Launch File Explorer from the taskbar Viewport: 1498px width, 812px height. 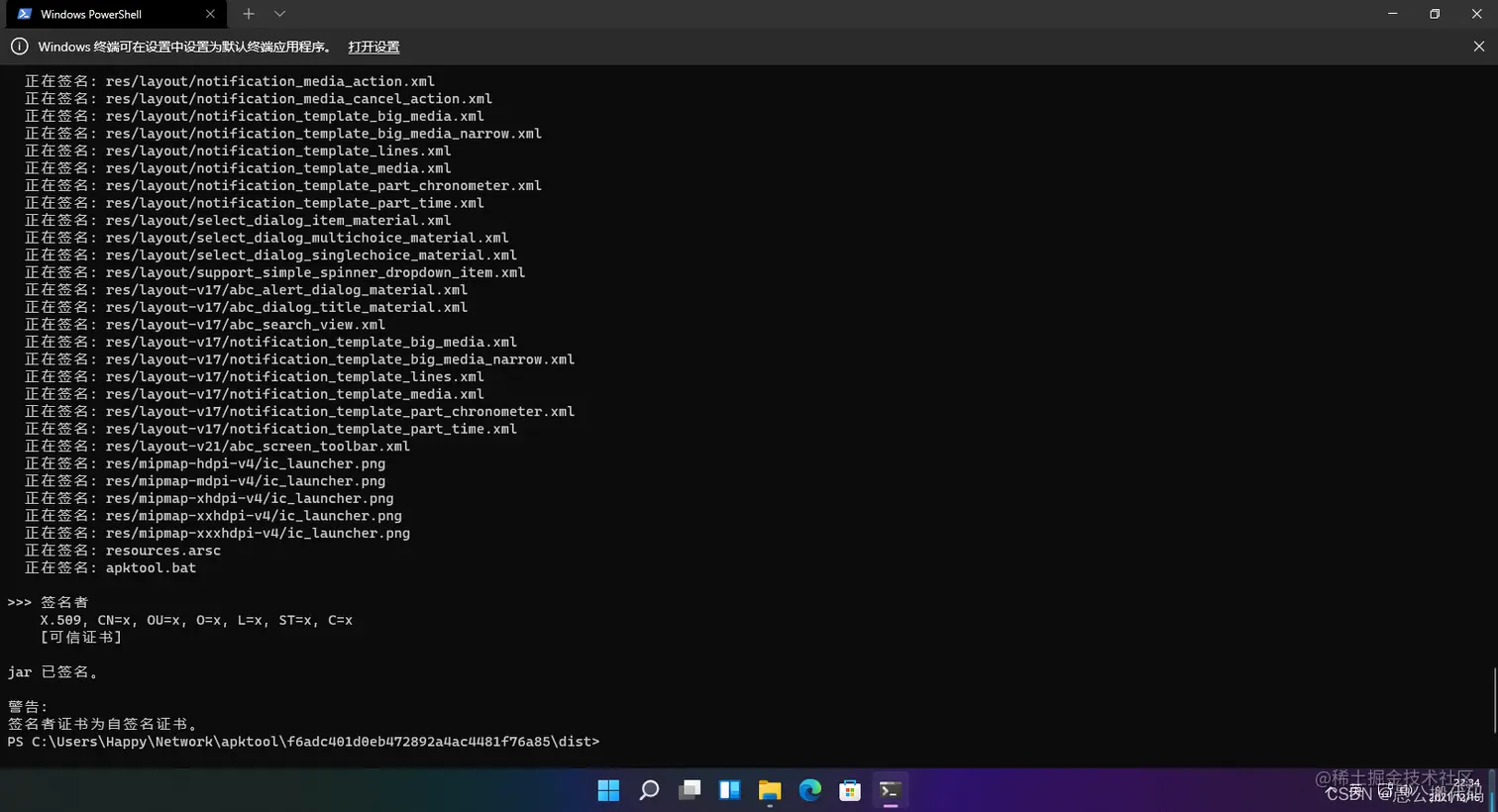coord(770,789)
